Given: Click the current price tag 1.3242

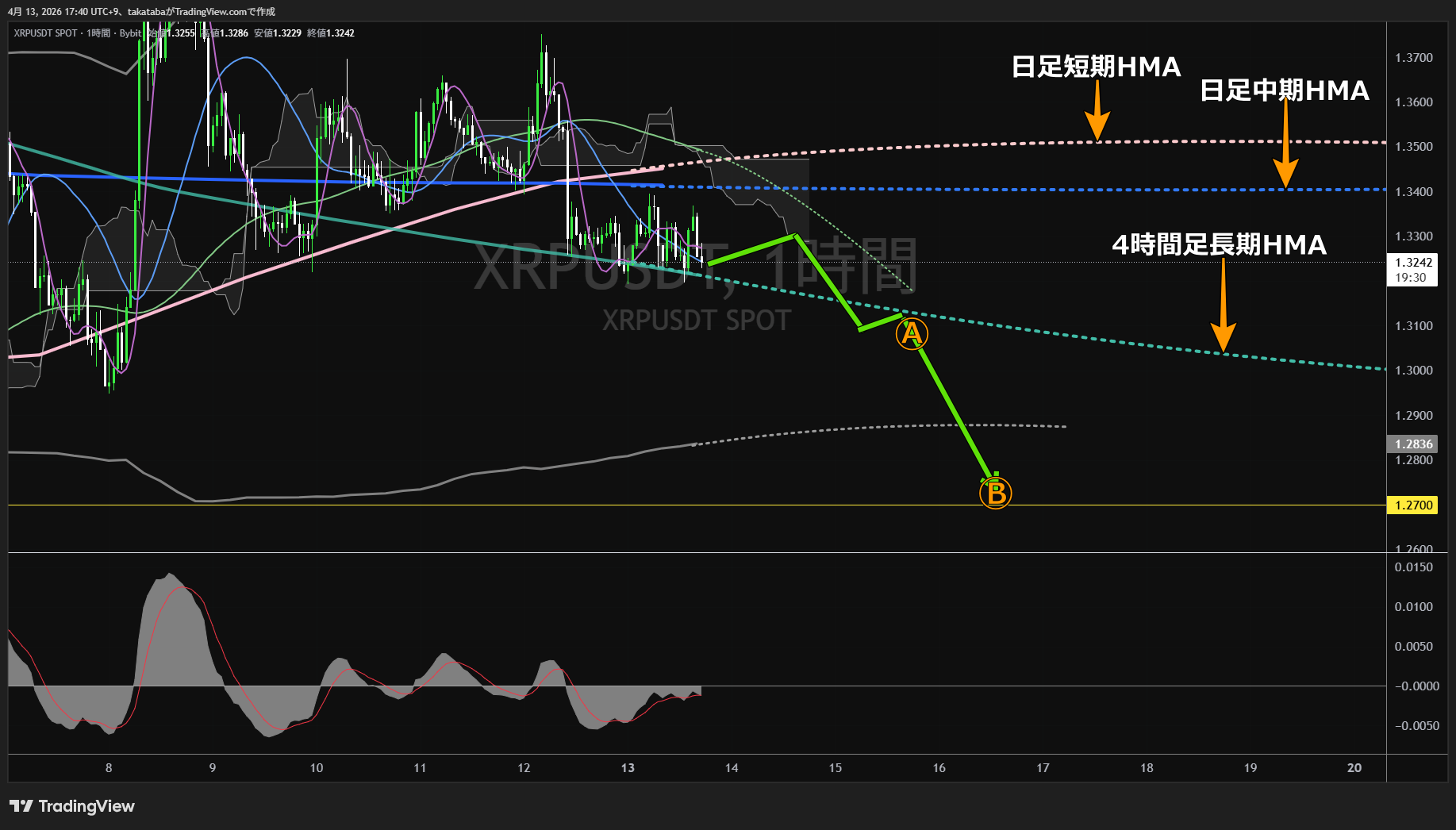Looking at the screenshot, I should (1412, 263).
